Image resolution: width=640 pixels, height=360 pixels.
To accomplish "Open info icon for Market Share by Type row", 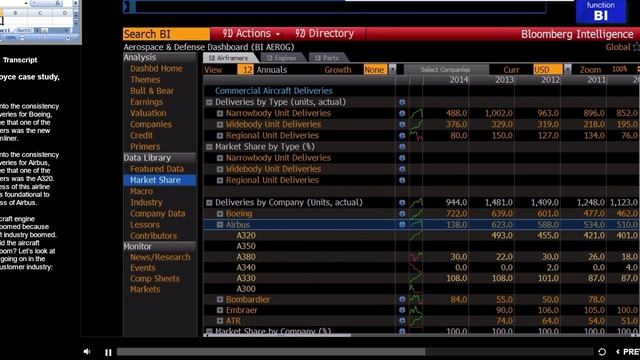I will (x=402, y=147).
